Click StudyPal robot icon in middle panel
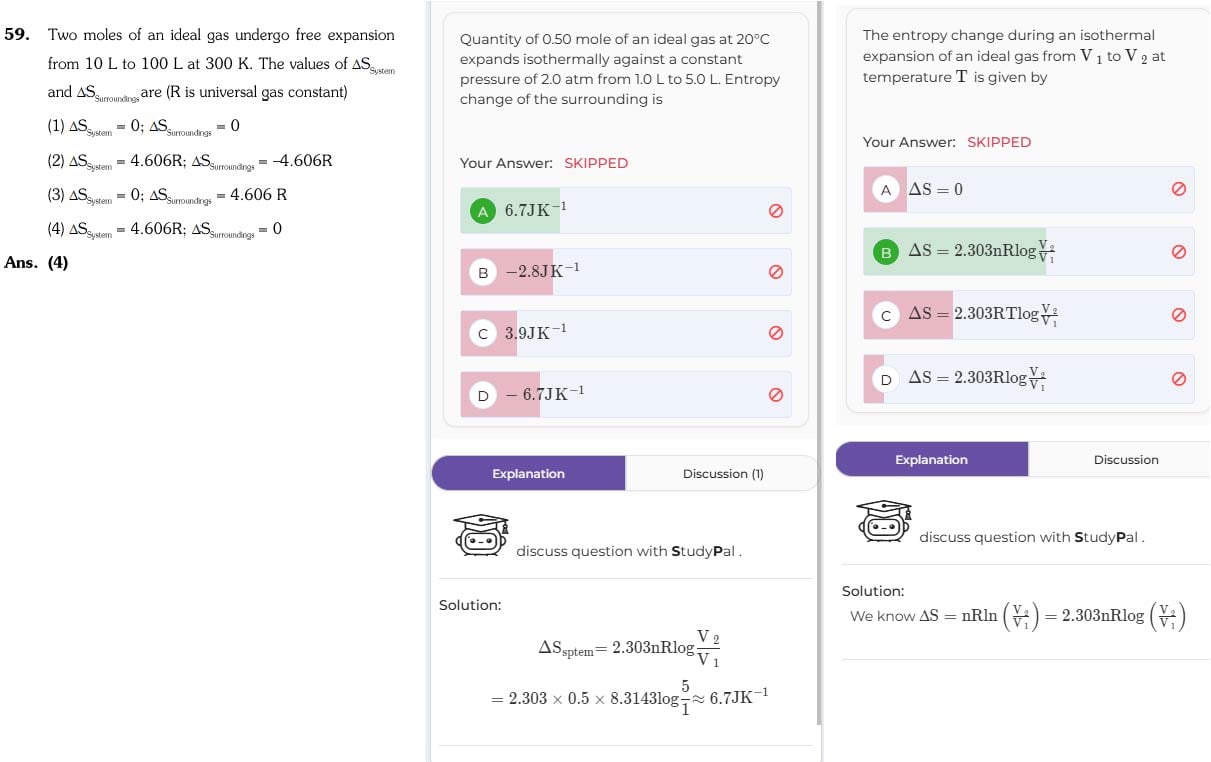This screenshot has width=1211, height=762. click(481, 535)
